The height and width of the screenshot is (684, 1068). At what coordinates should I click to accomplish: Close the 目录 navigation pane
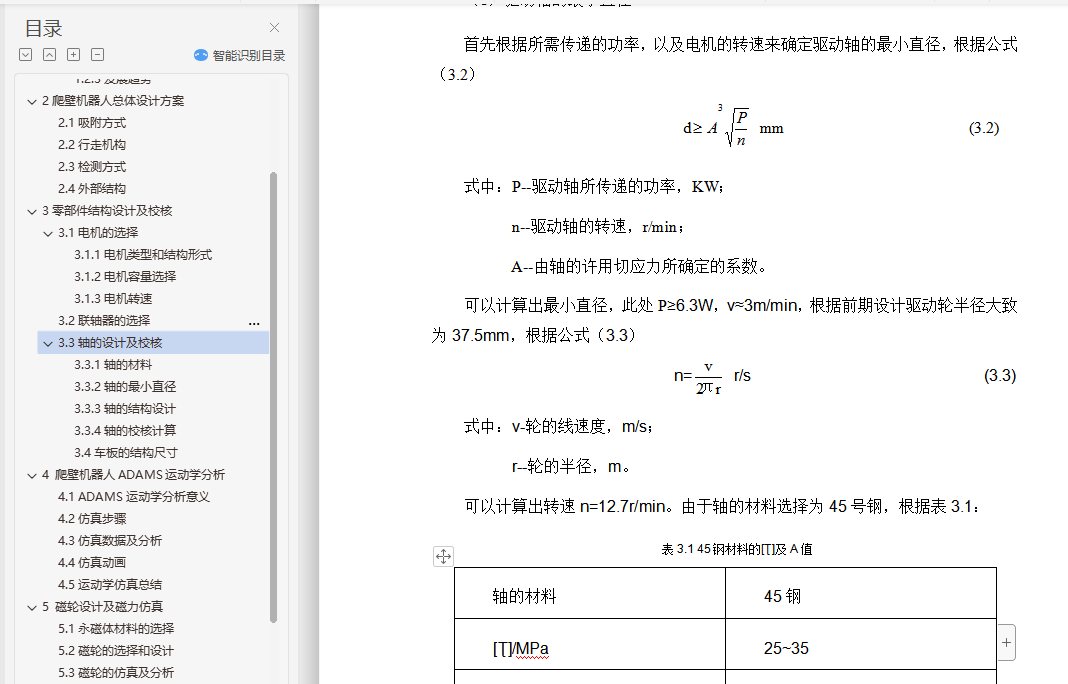point(274,28)
